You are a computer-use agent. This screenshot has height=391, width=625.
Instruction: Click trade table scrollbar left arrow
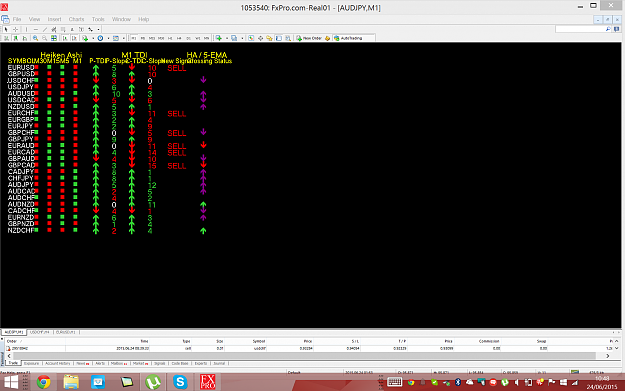[x=9, y=356]
